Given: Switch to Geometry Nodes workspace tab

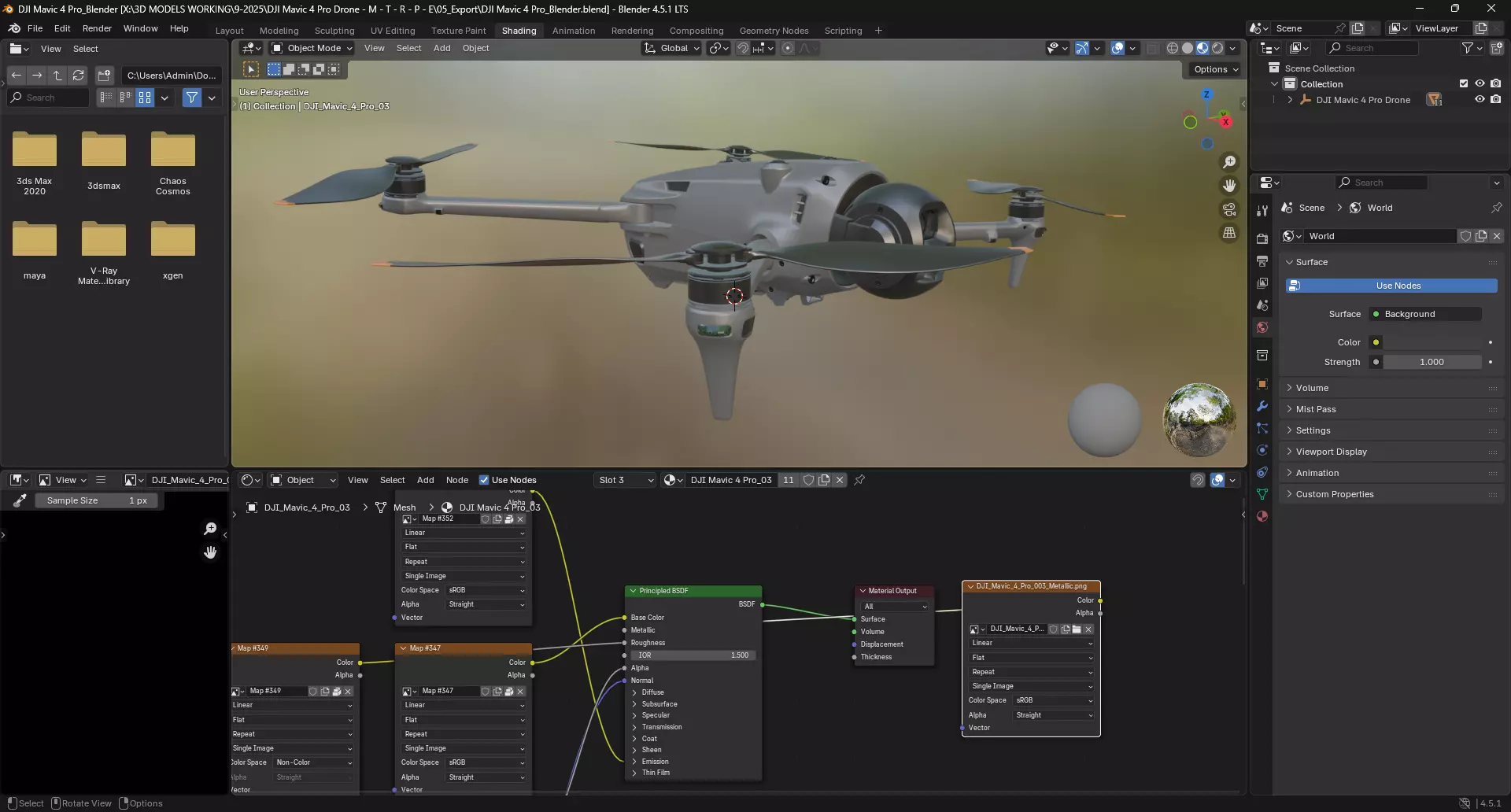Looking at the screenshot, I should 774,31.
